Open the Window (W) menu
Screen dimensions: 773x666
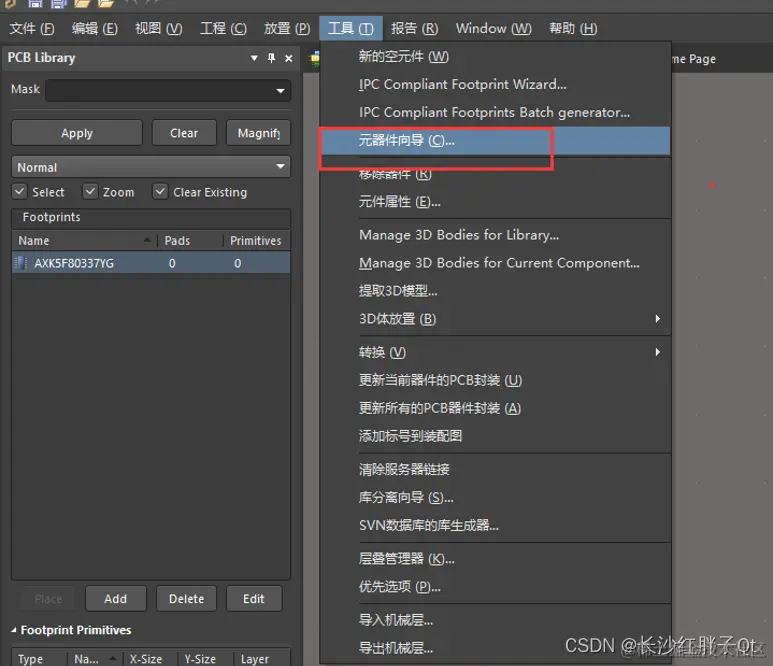(x=493, y=29)
